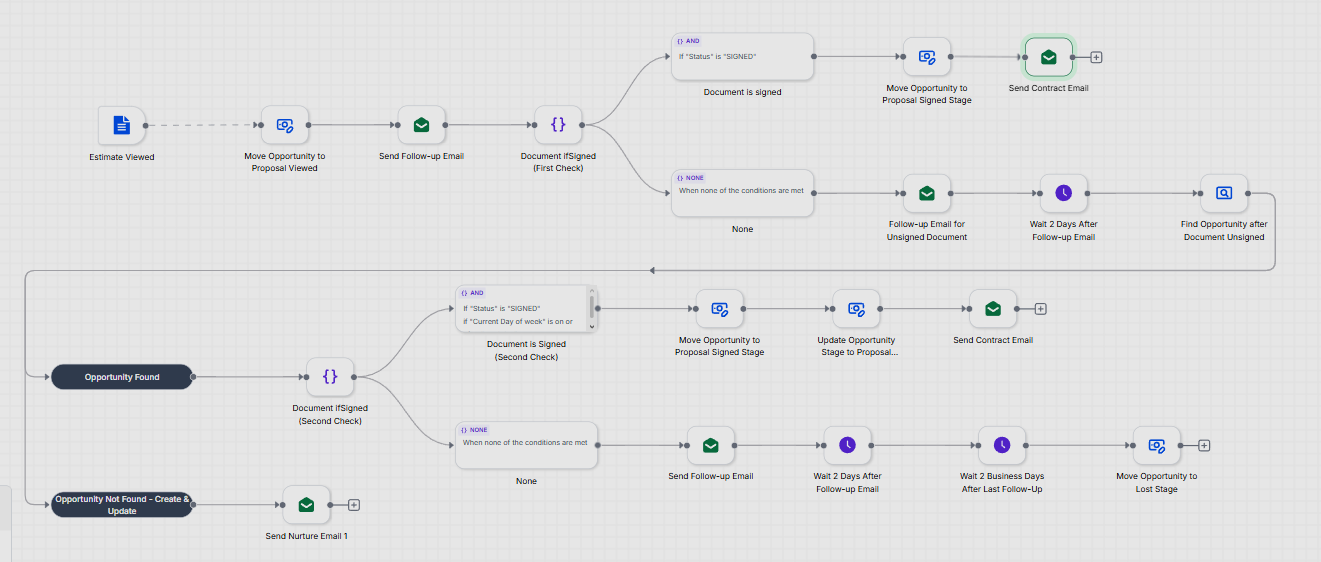The width and height of the screenshot is (1321, 562).
Task: Open Wait 2 Days After Follow-up Email in first branch
Action: (1064, 193)
